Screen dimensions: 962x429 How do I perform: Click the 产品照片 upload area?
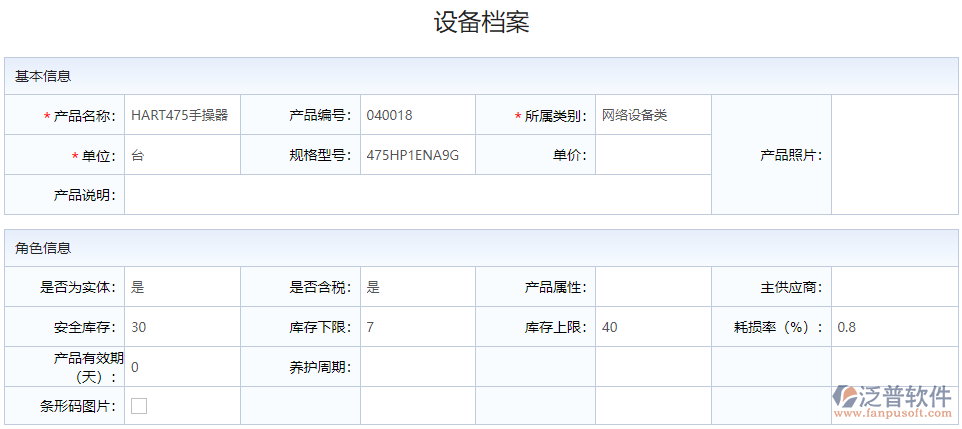click(x=894, y=155)
